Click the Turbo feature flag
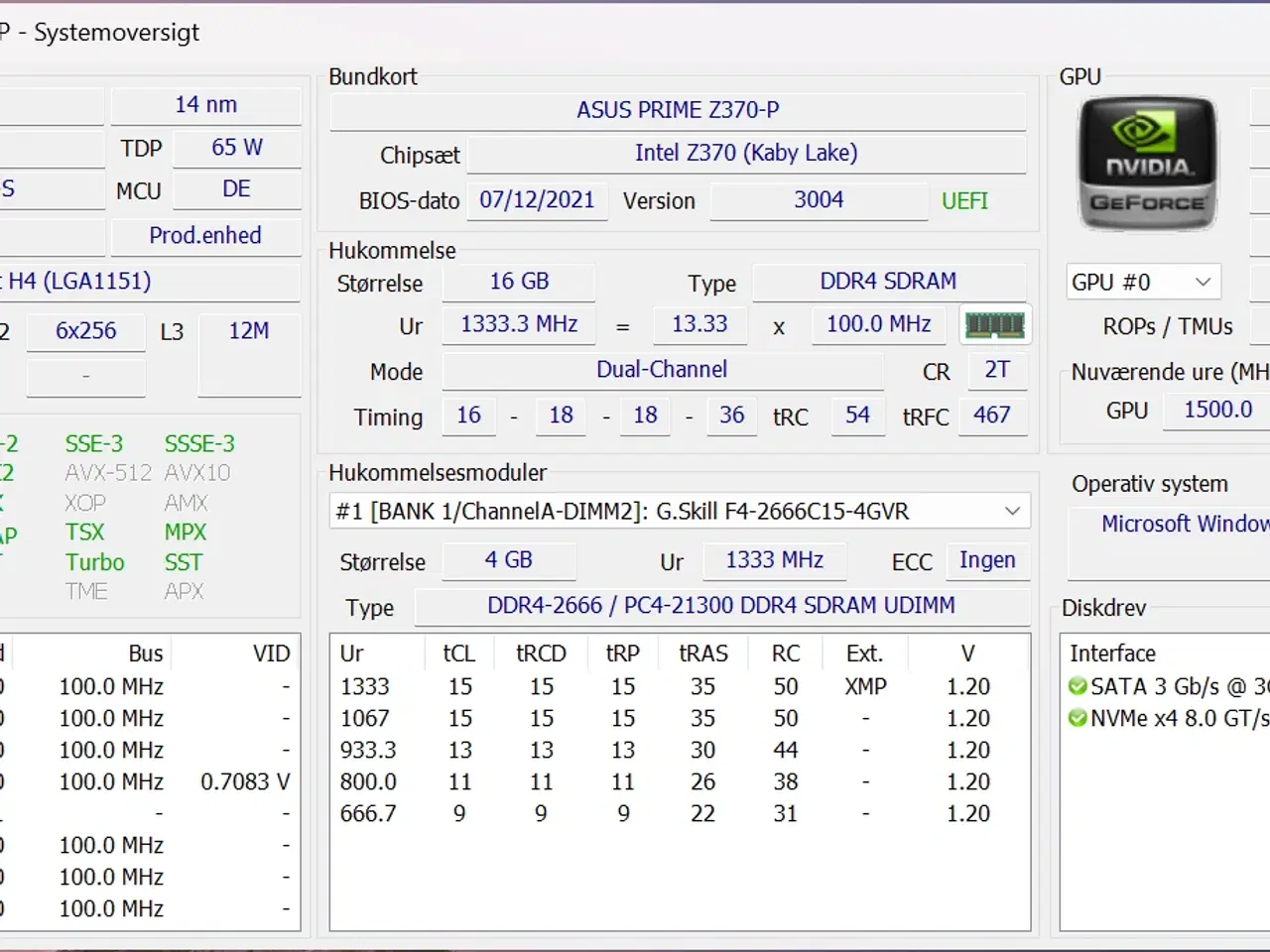1270x952 pixels. pos(94,562)
